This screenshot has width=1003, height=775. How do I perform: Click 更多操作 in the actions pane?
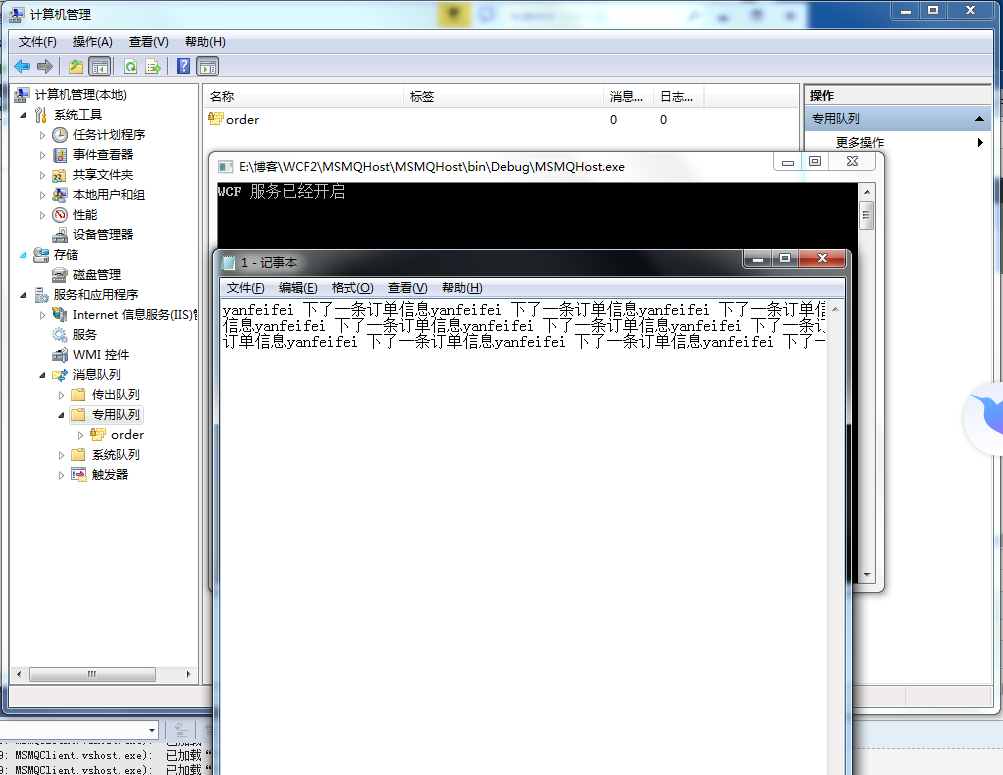tap(860, 143)
